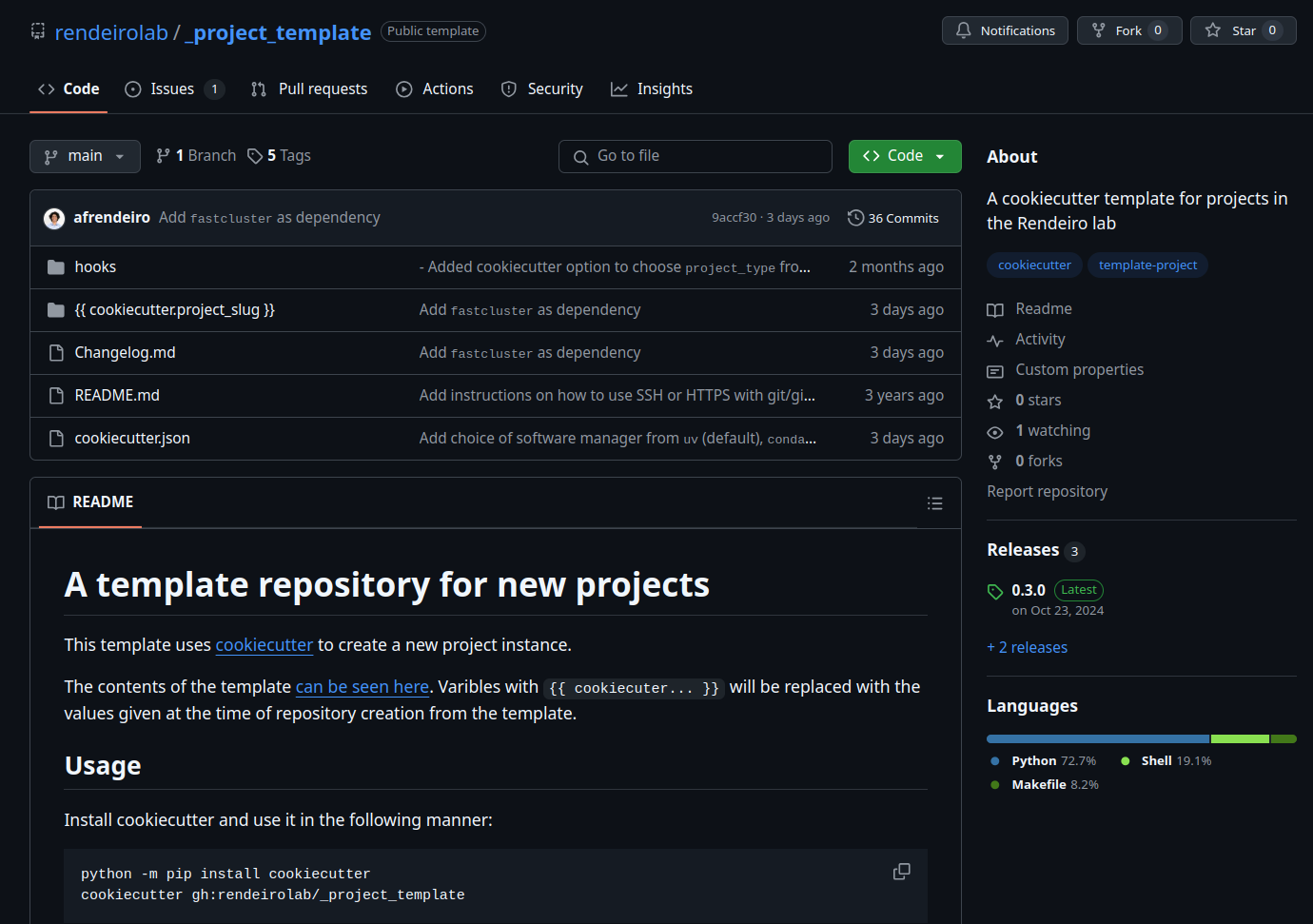The image size is (1313, 924).
Task: Open the README outline list icon
Action: click(x=934, y=503)
